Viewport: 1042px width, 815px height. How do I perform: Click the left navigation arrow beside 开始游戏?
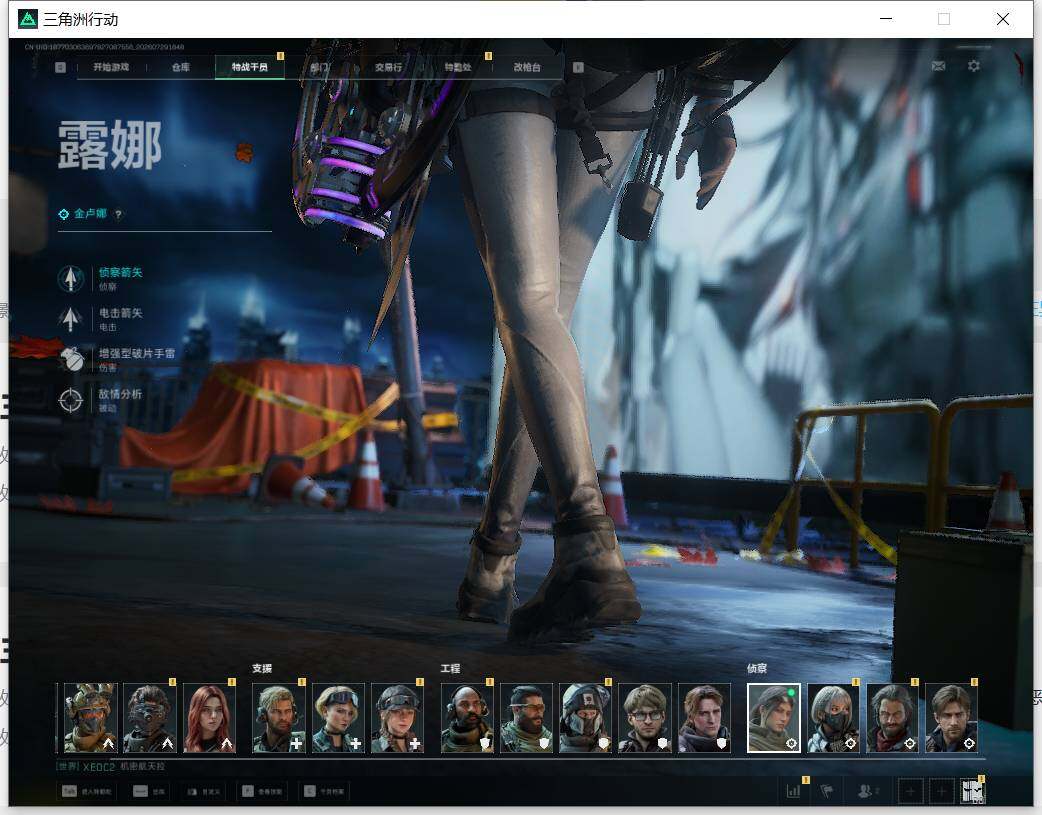tap(60, 67)
